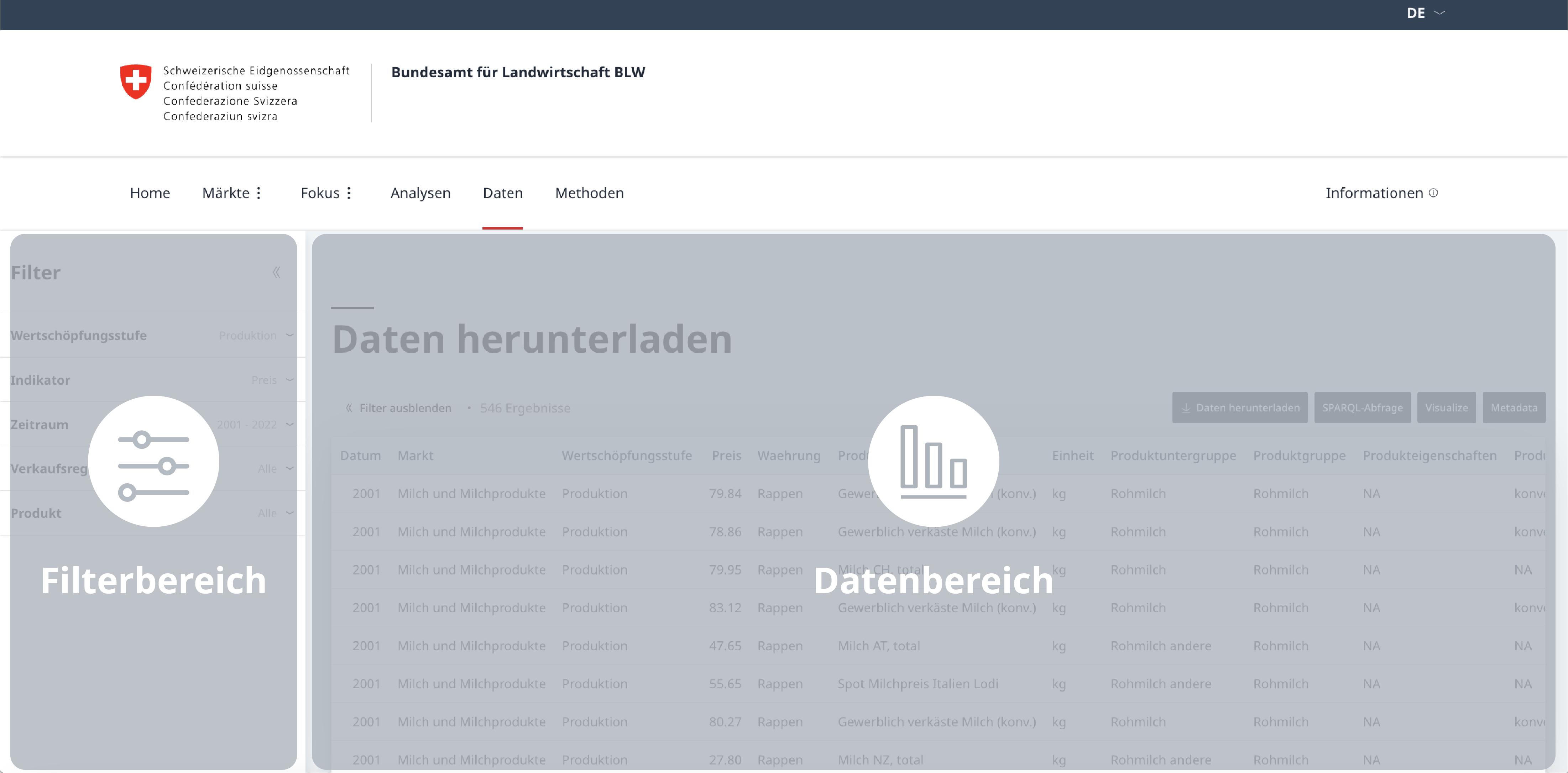1568x773 pixels.
Task: Collapse the Filter panel with double chevron
Action: coord(276,272)
